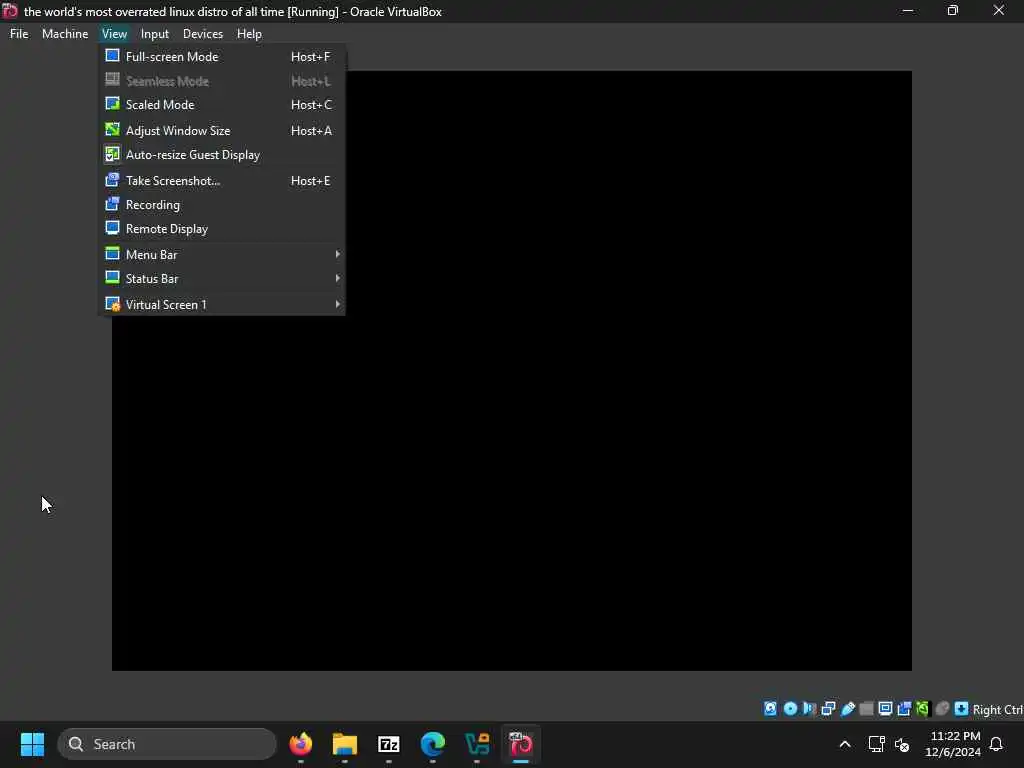The width and height of the screenshot is (1024, 768).
Task: Show hidden system tray icons chevron
Action: pyautogui.click(x=844, y=744)
